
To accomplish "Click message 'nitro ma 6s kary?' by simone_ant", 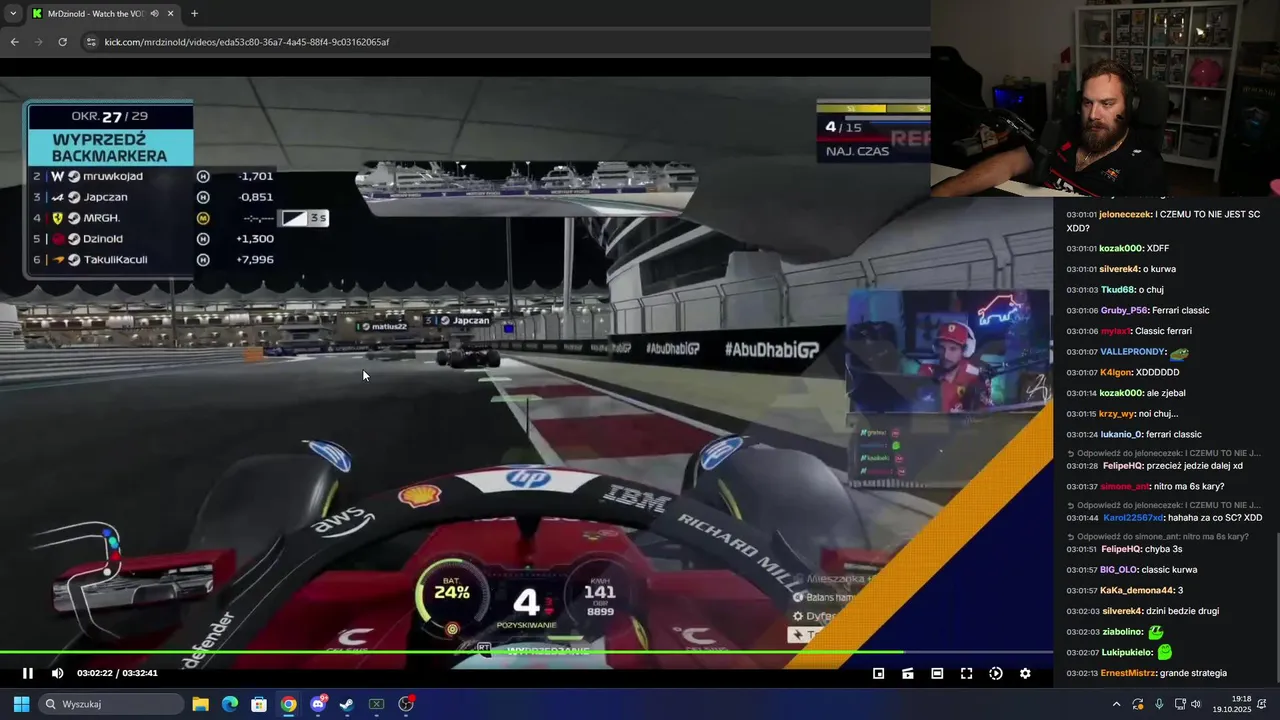I will (1189, 487).
